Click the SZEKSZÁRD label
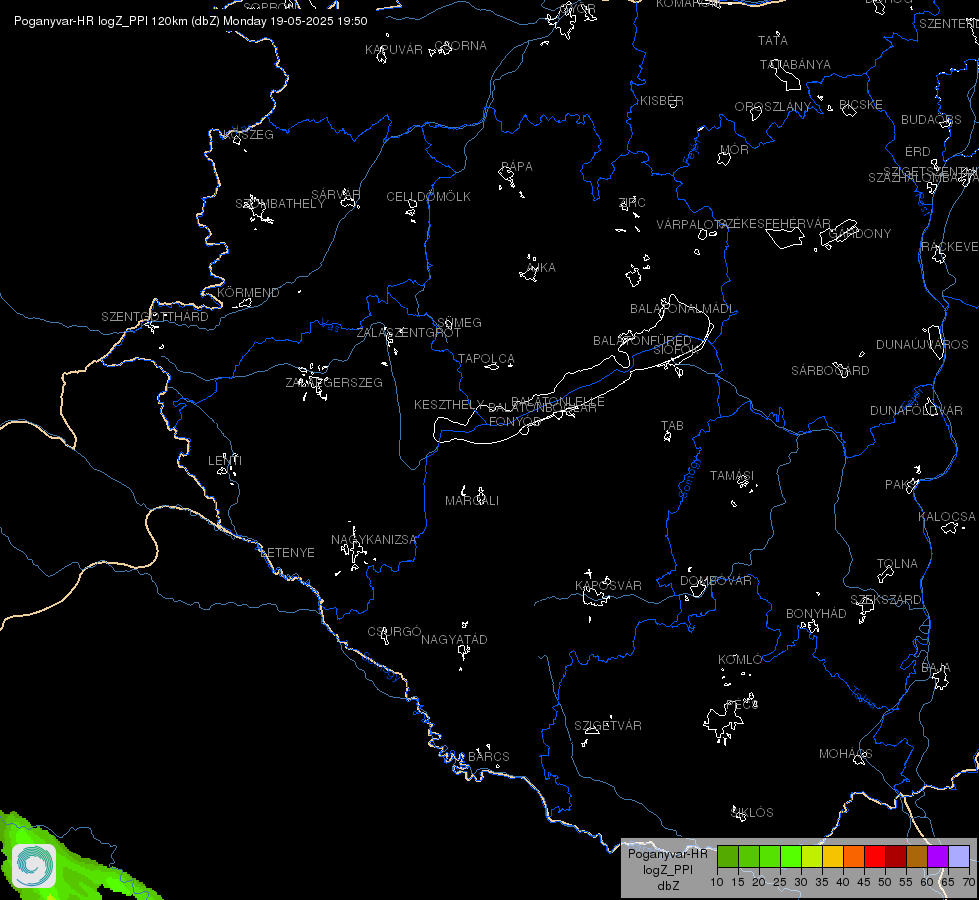979x900 pixels. [x=886, y=600]
